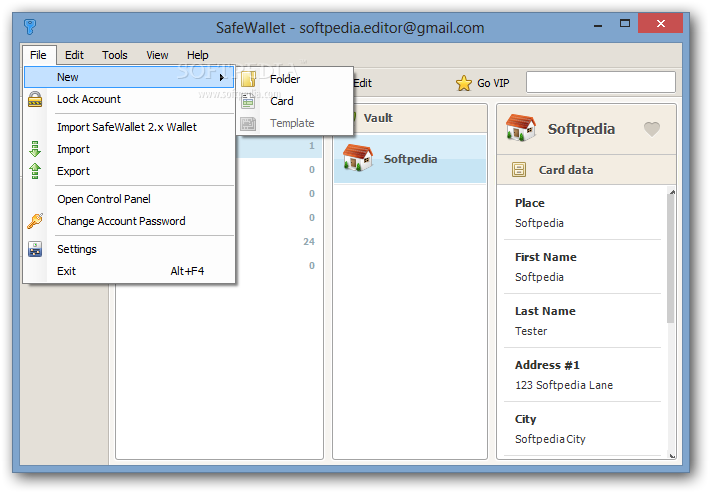Choose Lock Account menu entry
This screenshot has height=493, width=710.
click(129, 99)
